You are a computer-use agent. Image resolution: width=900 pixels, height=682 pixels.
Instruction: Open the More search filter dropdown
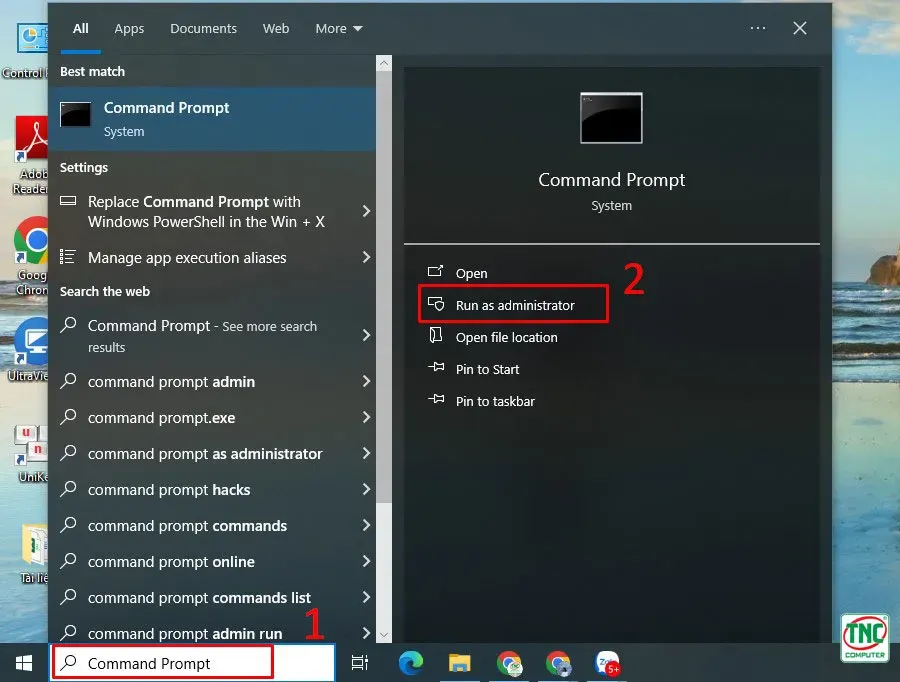pyautogui.click(x=338, y=28)
